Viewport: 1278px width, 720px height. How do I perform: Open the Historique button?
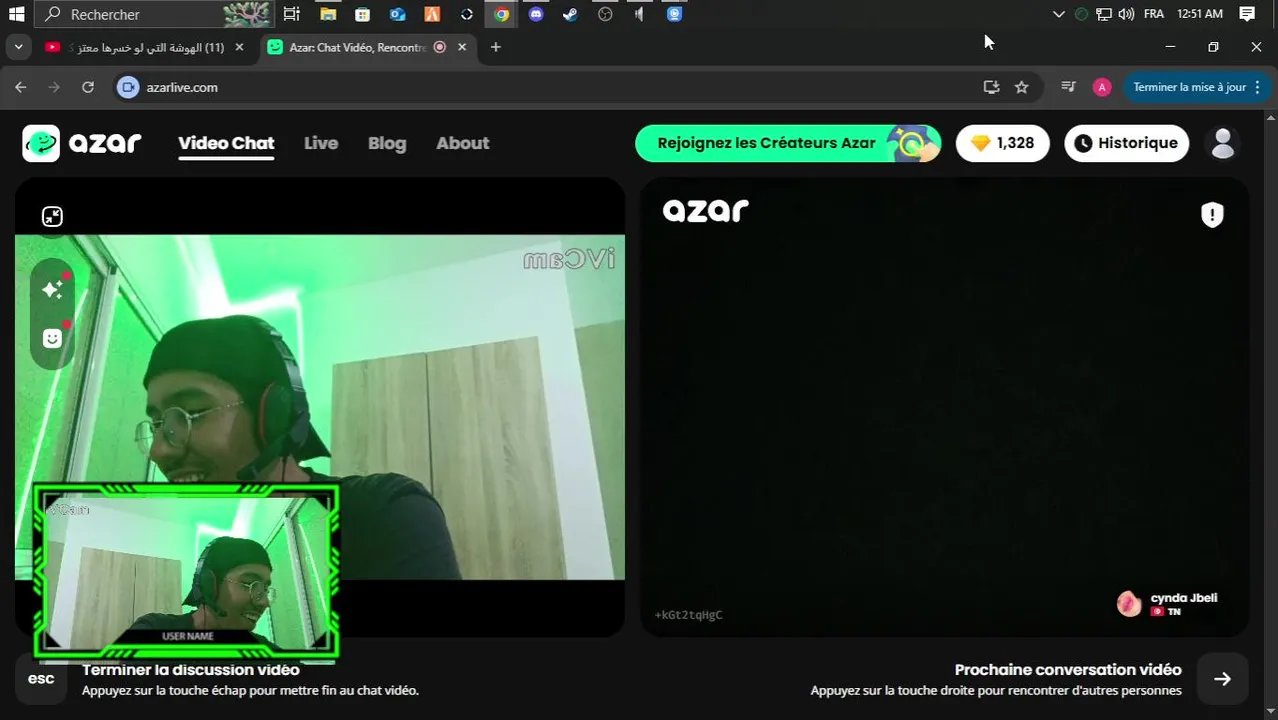point(1126,143)
